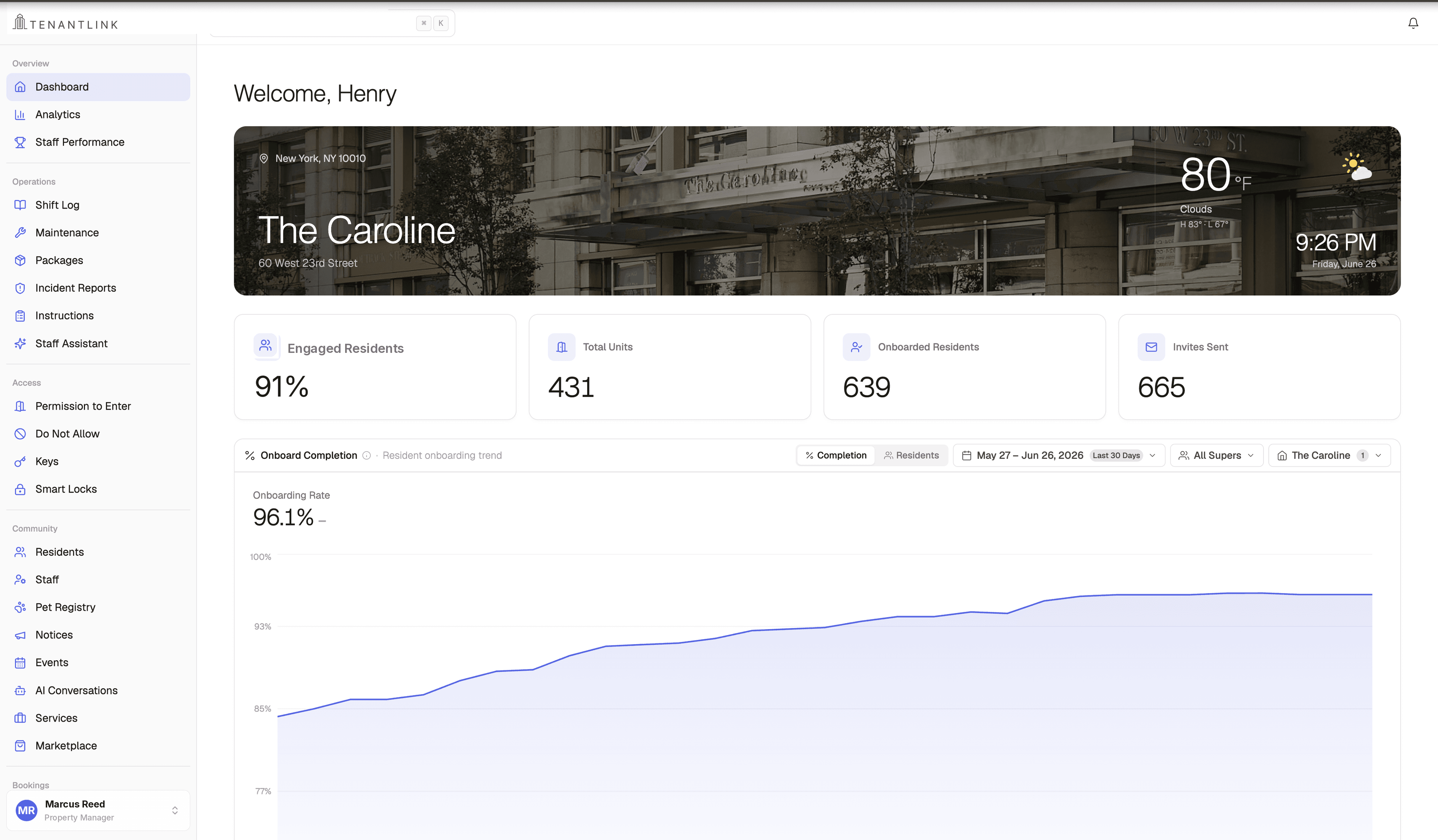Viewport: 1438px width, 840px height.
Task: Click the Smart Locks padlock icon
Action: (x=20, y=489)
